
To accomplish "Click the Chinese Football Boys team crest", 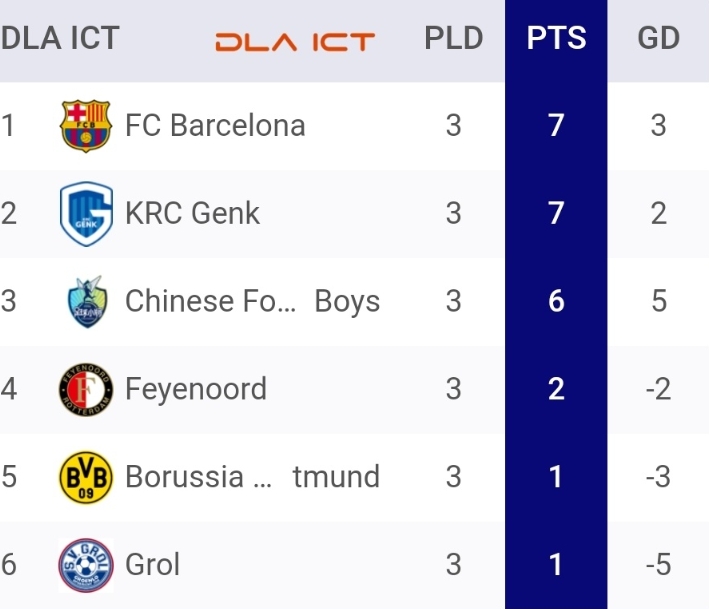I will 87,302.
